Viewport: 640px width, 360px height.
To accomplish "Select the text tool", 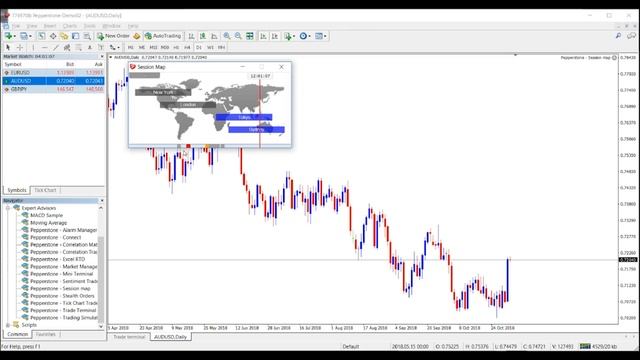I will (90, 48).
